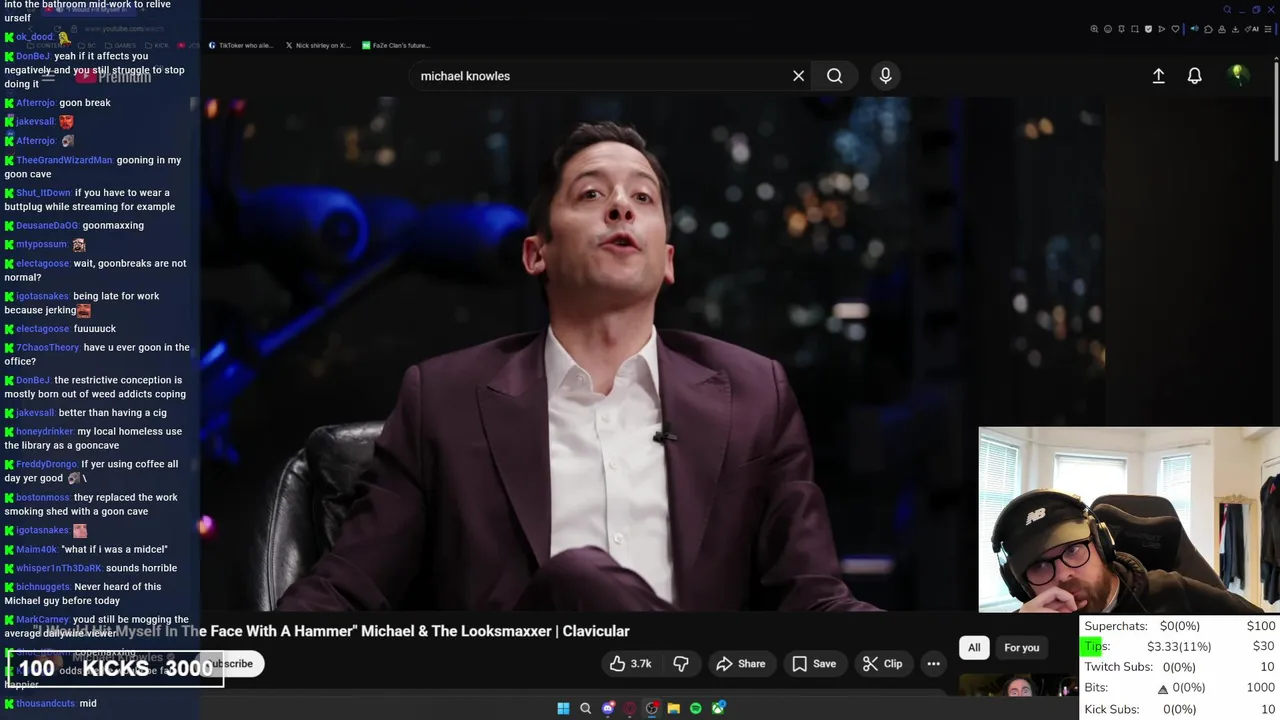The width and height of the screenshot is (1280, 720).
Task: Click the Superchats goal row
Action: click(1180, 626)
